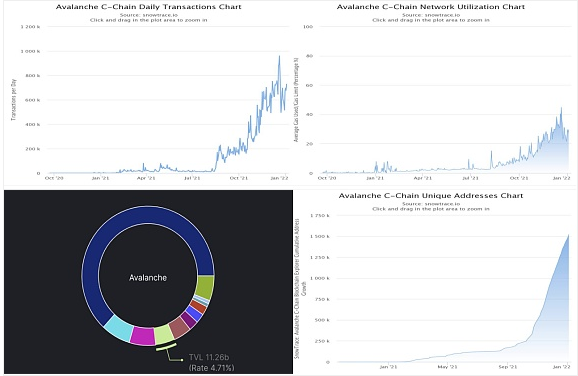The image size is (578, 376).
Task: Click snowtrace.io source under Daily Transactions
Action: (x=160, y=15)
